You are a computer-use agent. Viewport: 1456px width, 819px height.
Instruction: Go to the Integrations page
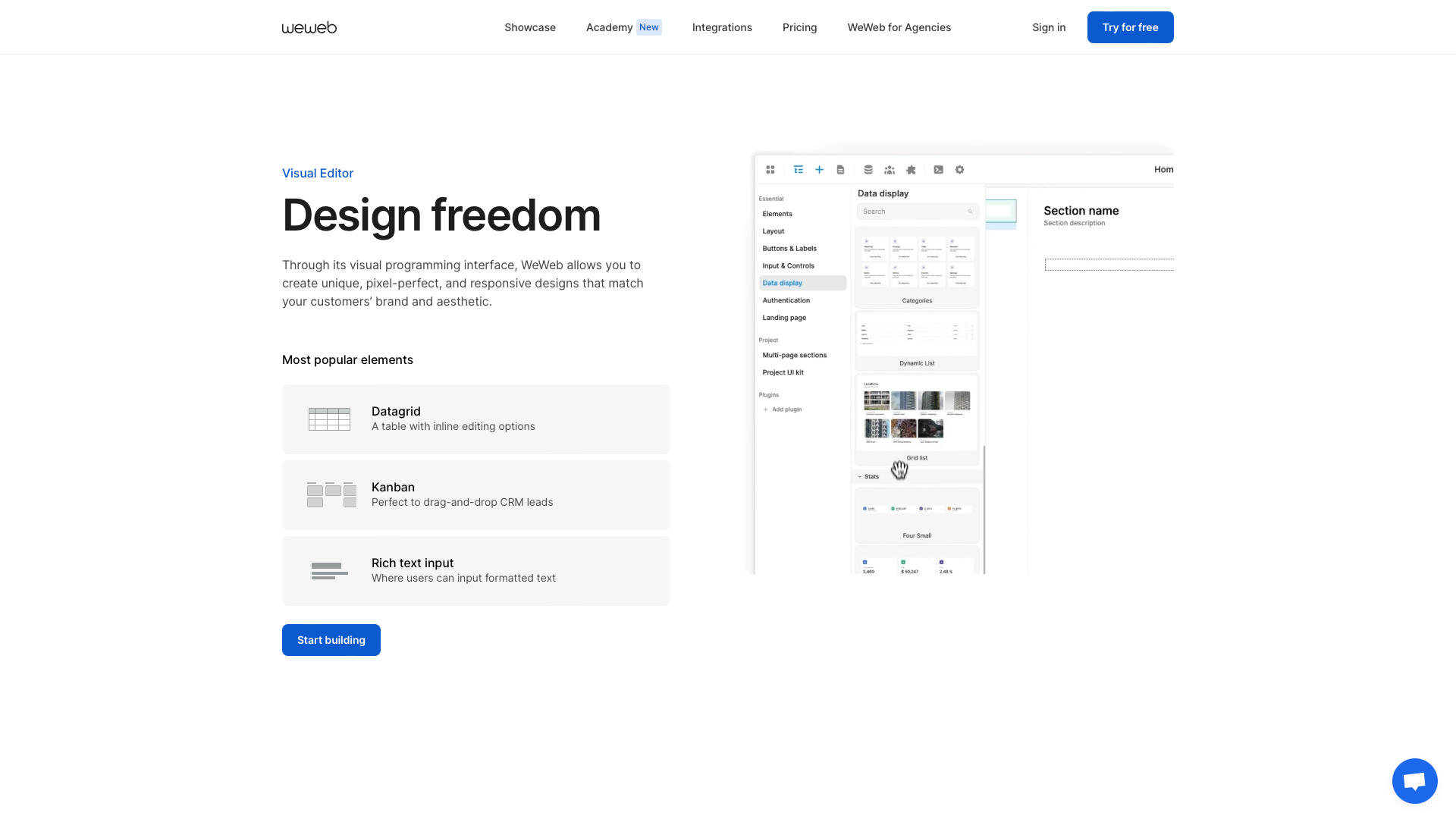(x=722, y=27)
